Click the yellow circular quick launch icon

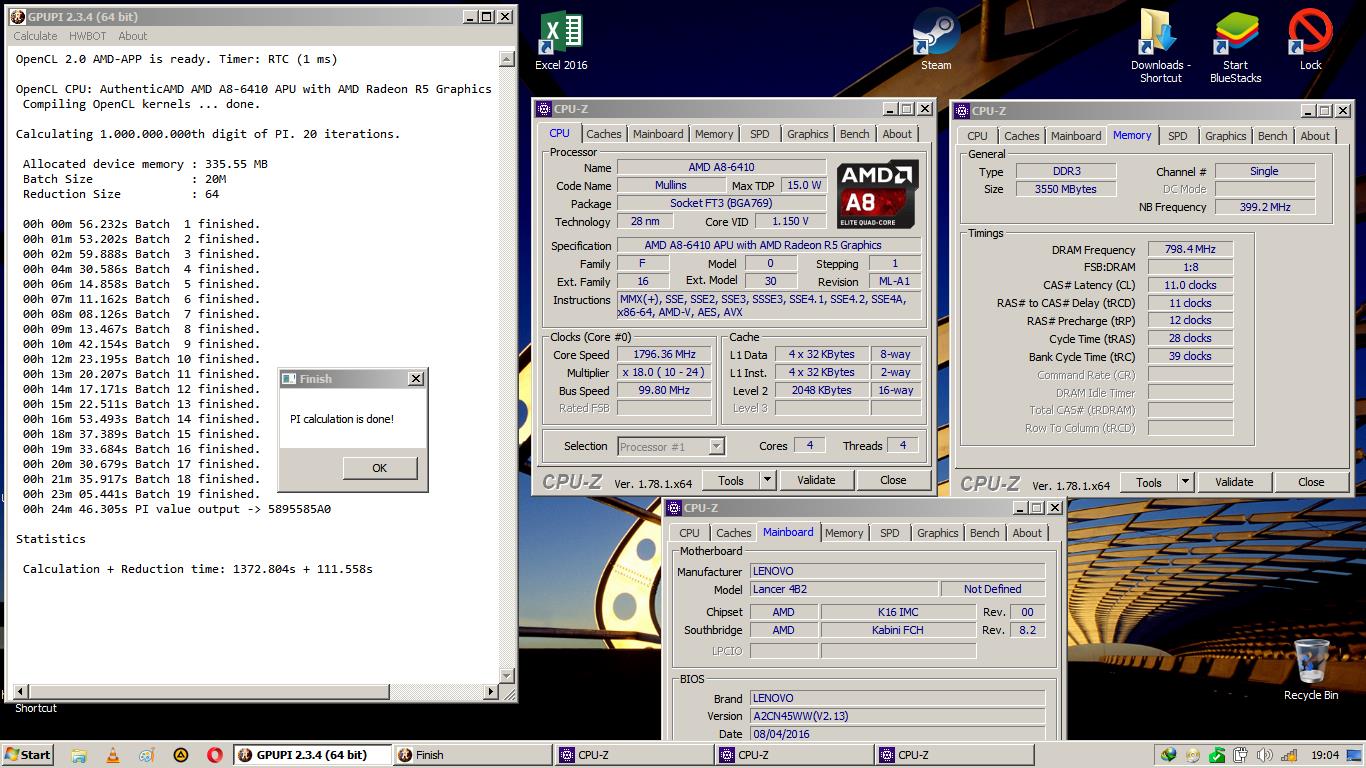click(x=181, y=755)
